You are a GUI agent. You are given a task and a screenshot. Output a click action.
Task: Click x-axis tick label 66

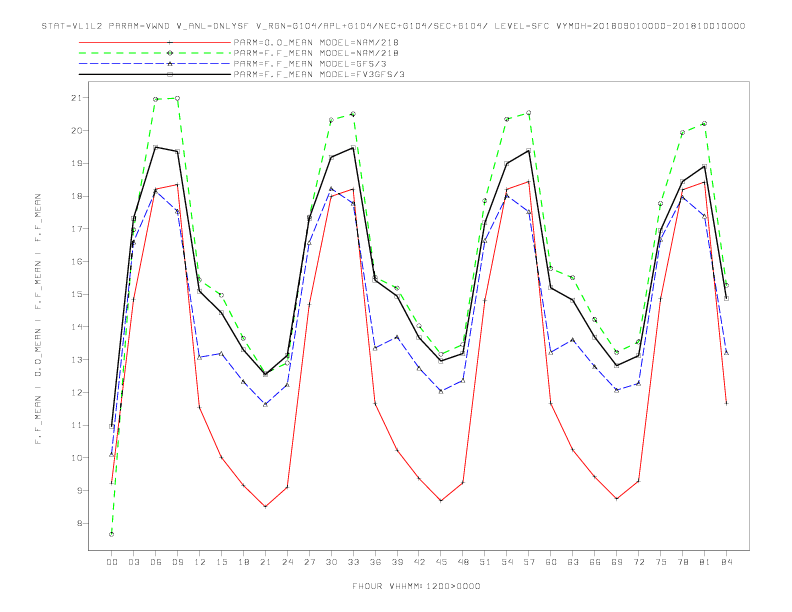pos(595,562)
